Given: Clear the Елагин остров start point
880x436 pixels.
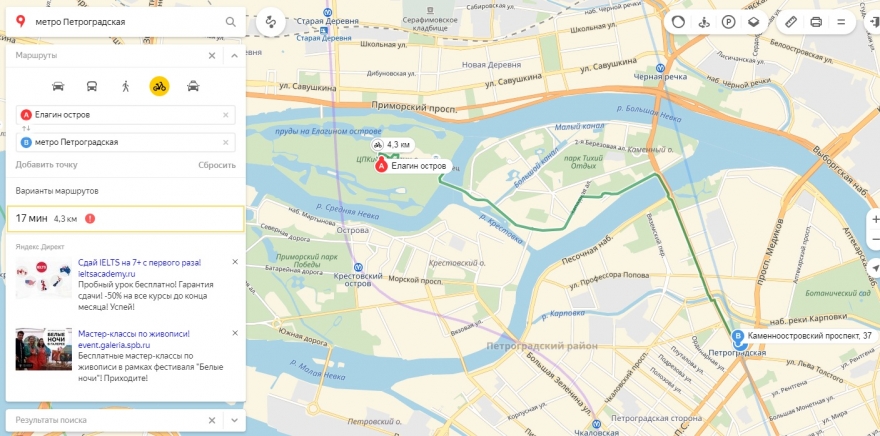Looking at the screenshot, I should [226, 115].
